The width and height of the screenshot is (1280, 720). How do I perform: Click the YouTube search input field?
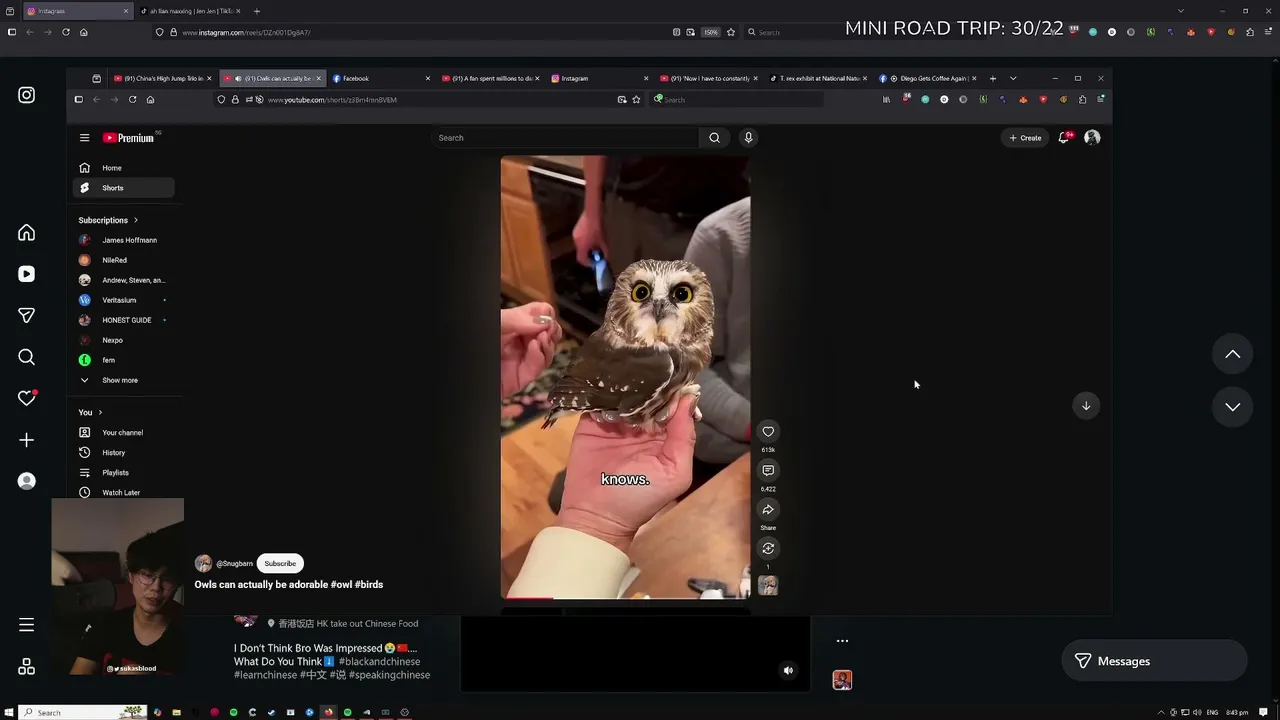click(x=565, y=138)
